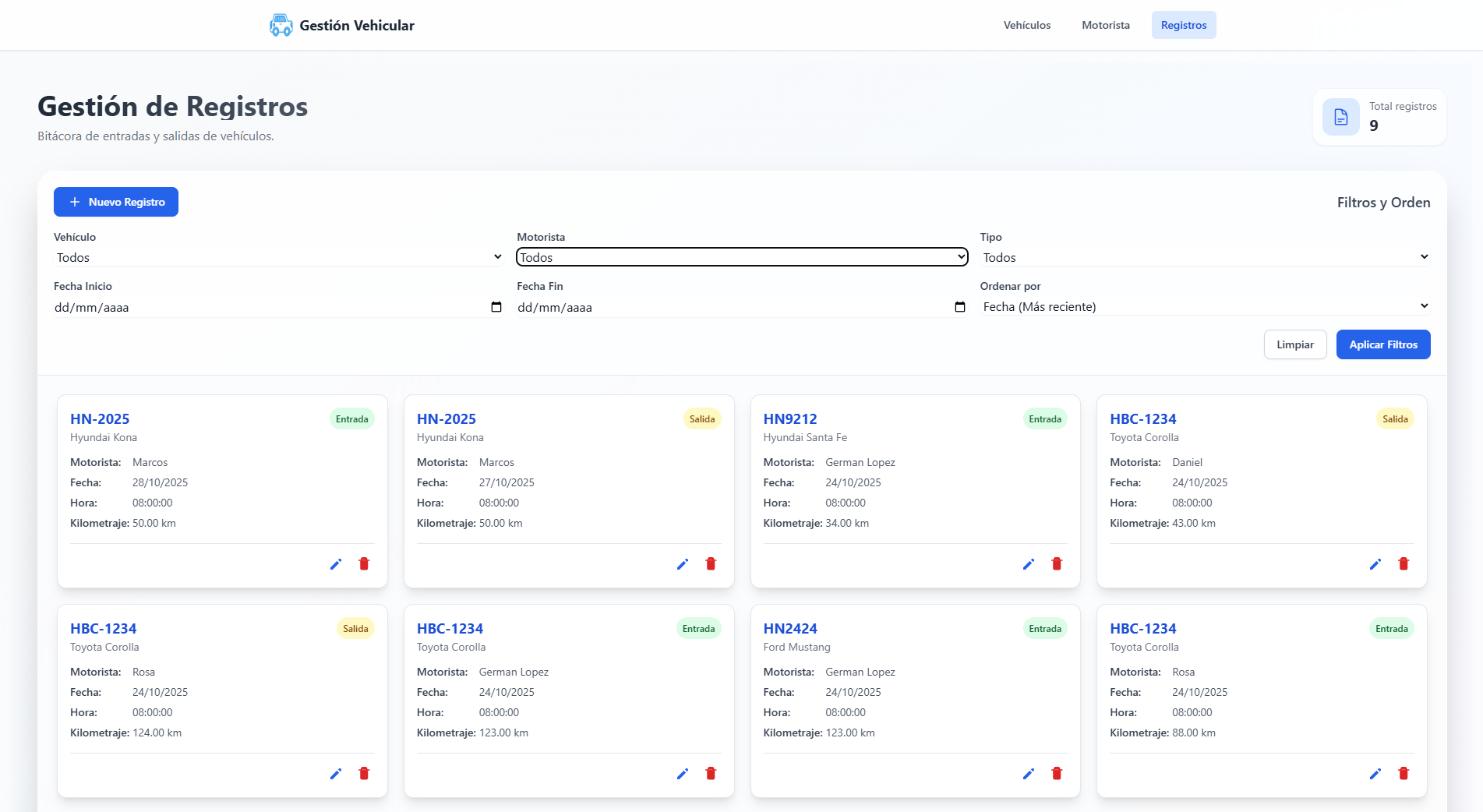Image resolution: width=1483 pixels, height=812 pixels.
Task: Click the Nuevo Registro button
Action: click(116, 202)
